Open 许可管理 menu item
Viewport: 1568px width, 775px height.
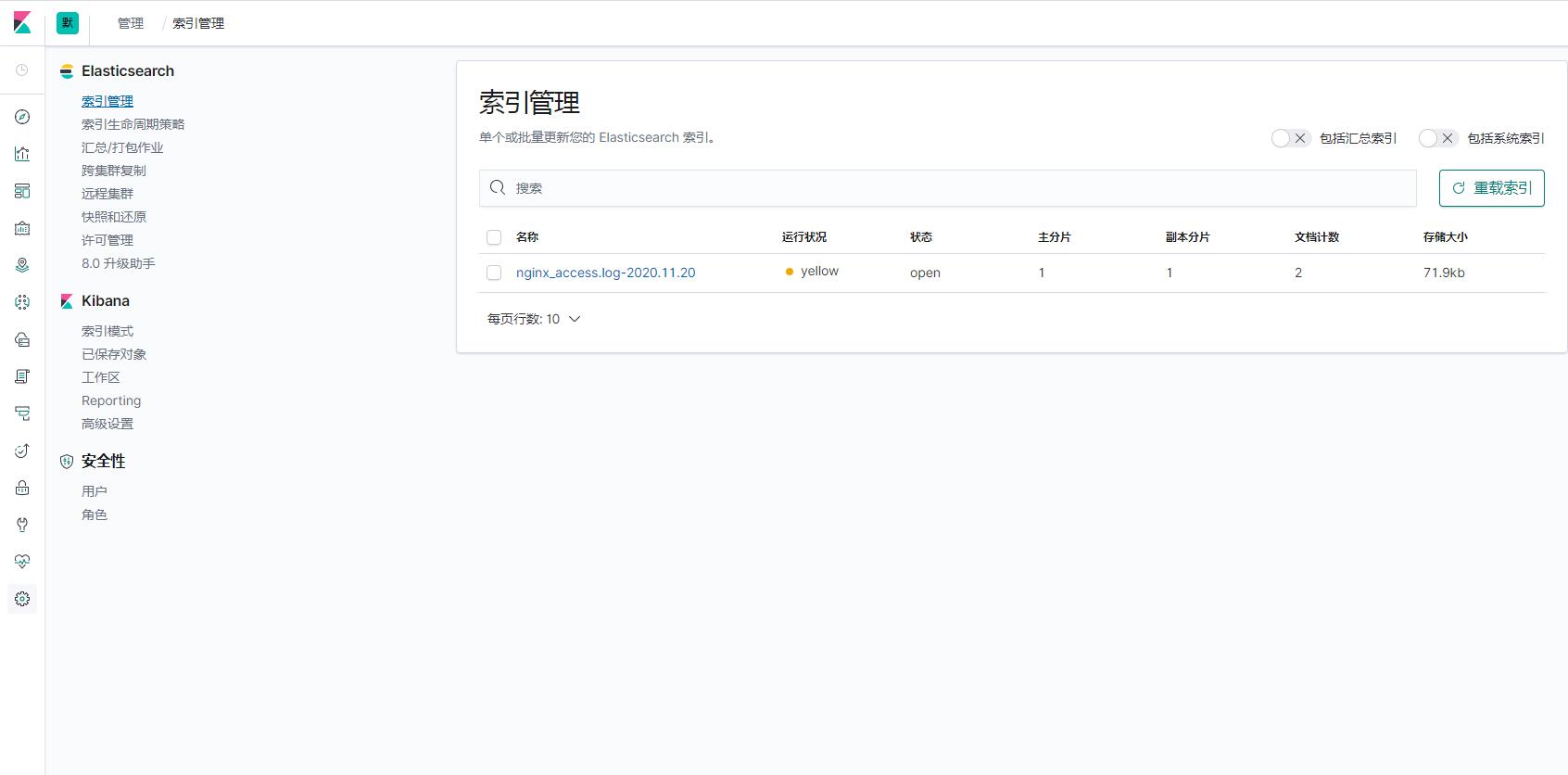tap(107, 240)
